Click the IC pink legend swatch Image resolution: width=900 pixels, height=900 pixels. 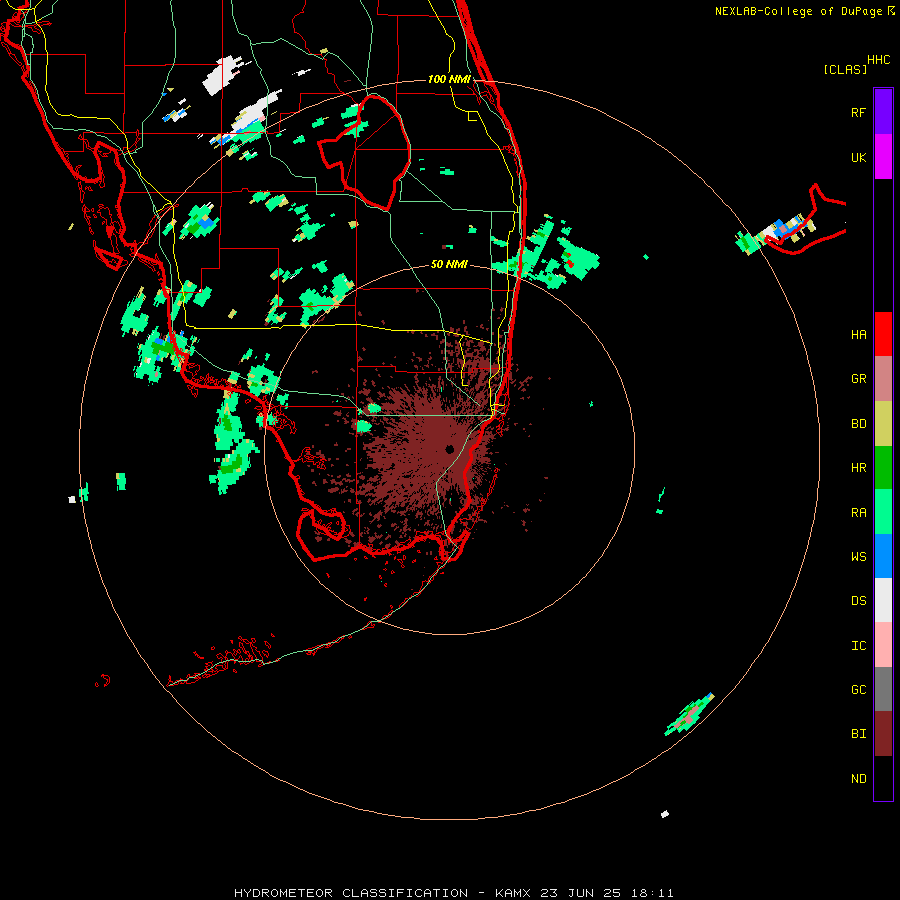pos(883,645)
